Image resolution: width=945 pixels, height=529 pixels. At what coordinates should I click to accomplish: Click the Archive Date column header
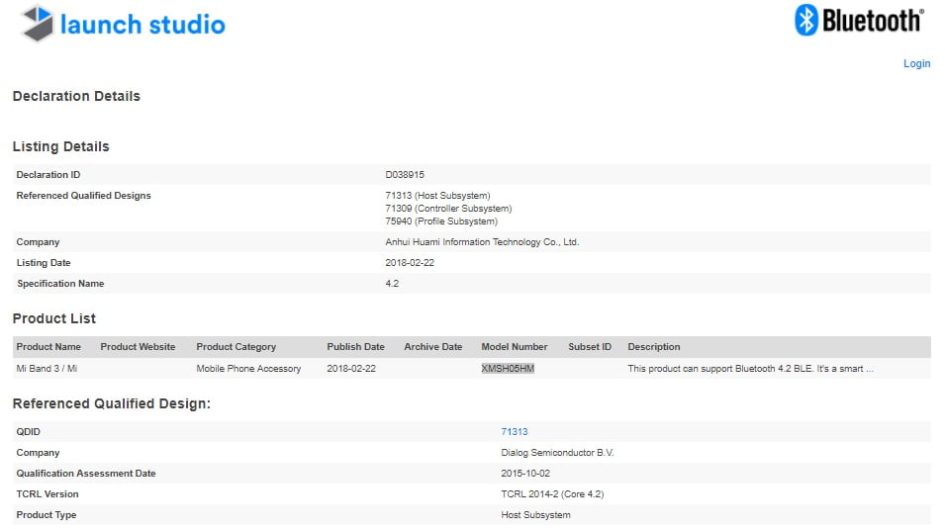433,346
